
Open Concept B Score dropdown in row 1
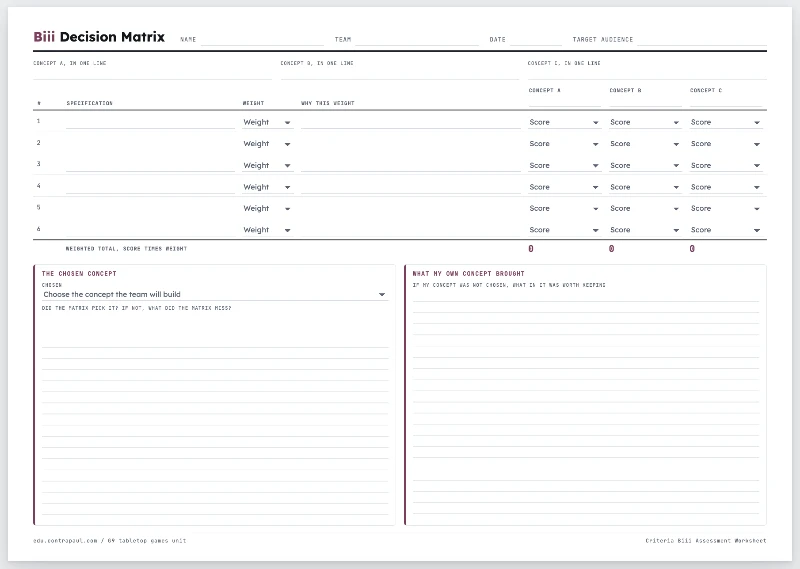pyautogui.click(x=645, y=122)
